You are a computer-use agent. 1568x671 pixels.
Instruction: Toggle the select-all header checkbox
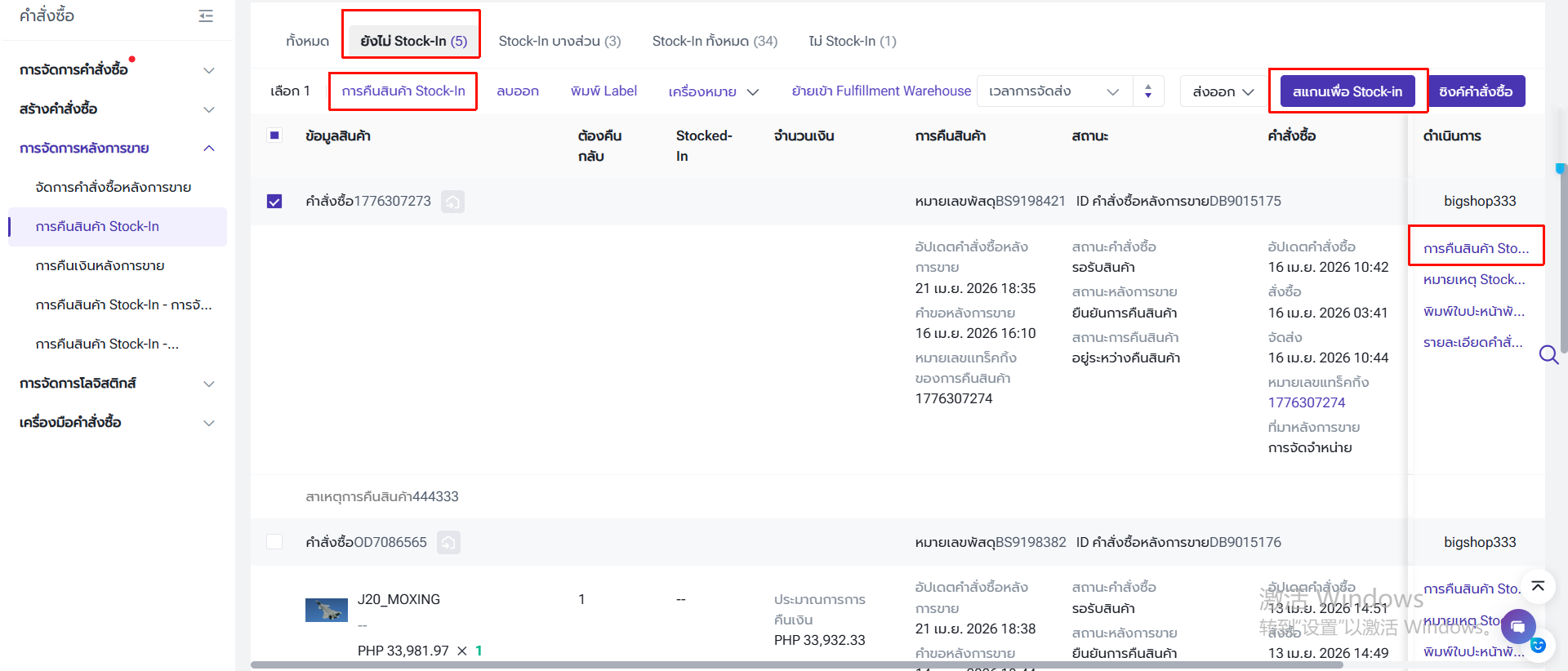[x=274, y=136]
